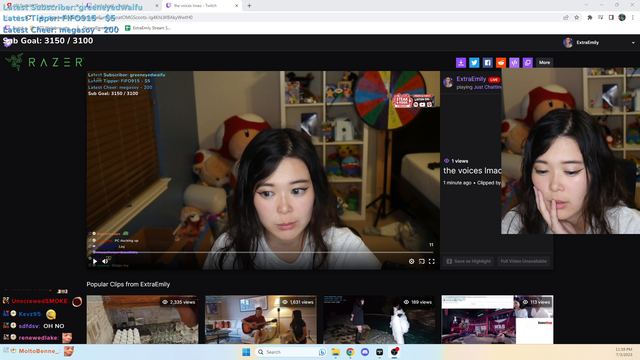The height and width of the screenshot is (360, 640).
Task: Open Google Chrome from the taskbar
Action: click(350, 352)
